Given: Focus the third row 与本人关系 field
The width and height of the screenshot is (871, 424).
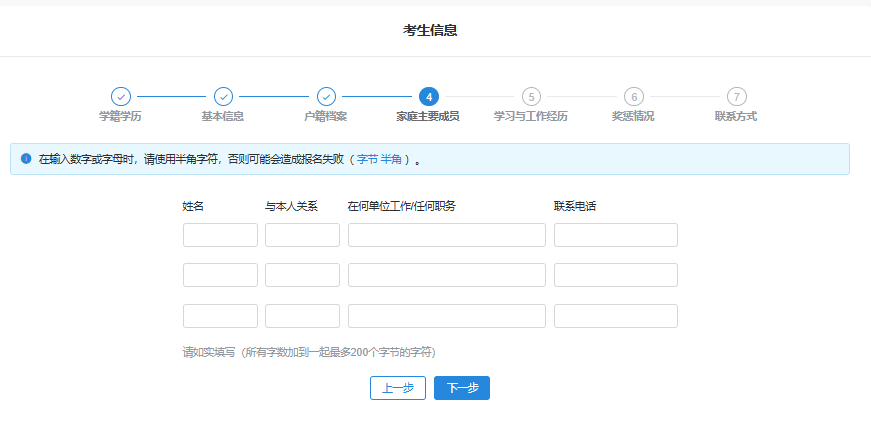Looking at the screenshot, I should coord(302,316).
